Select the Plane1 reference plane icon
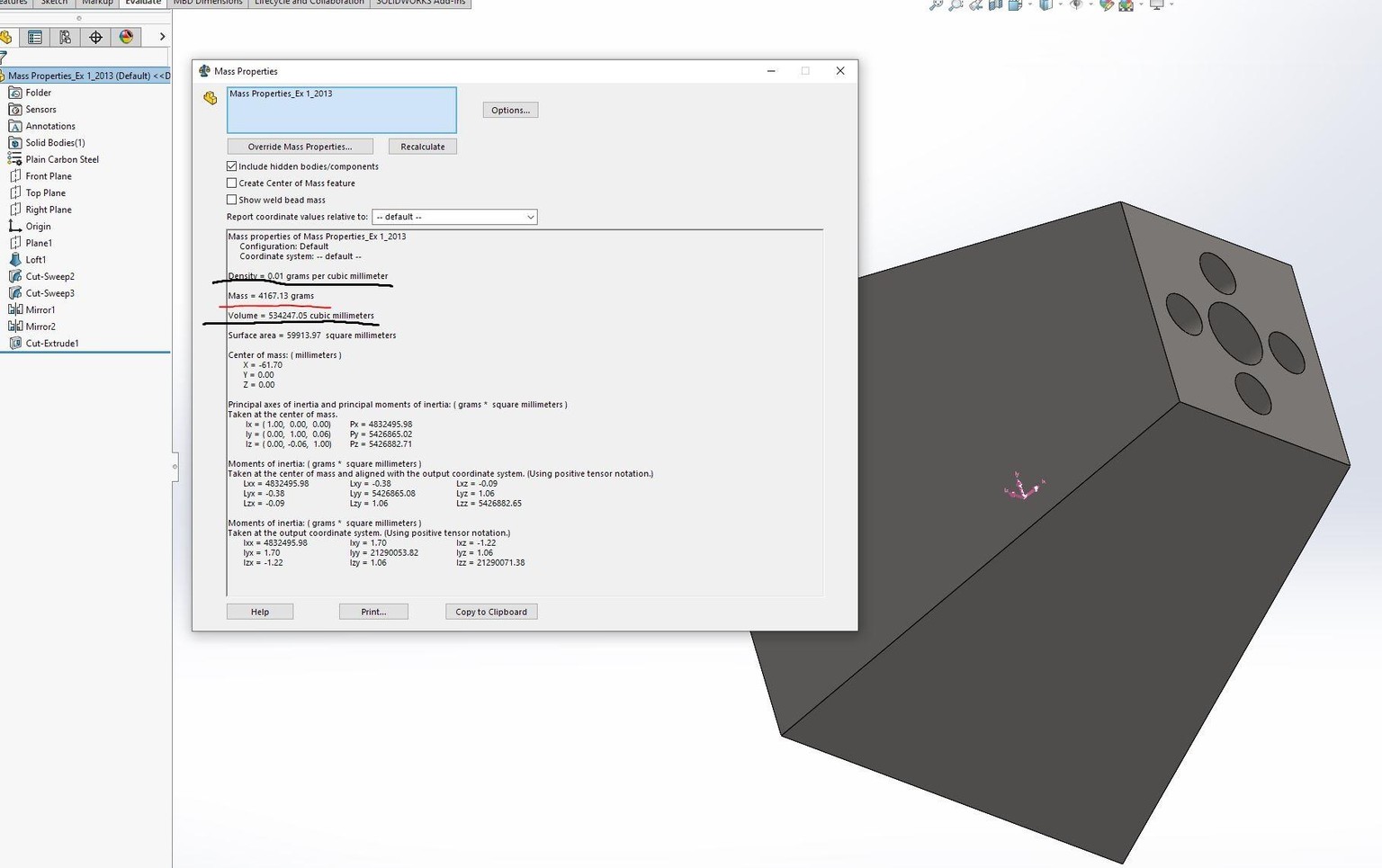This screenshot has width=1382, height=868. [x=15, y=243]
